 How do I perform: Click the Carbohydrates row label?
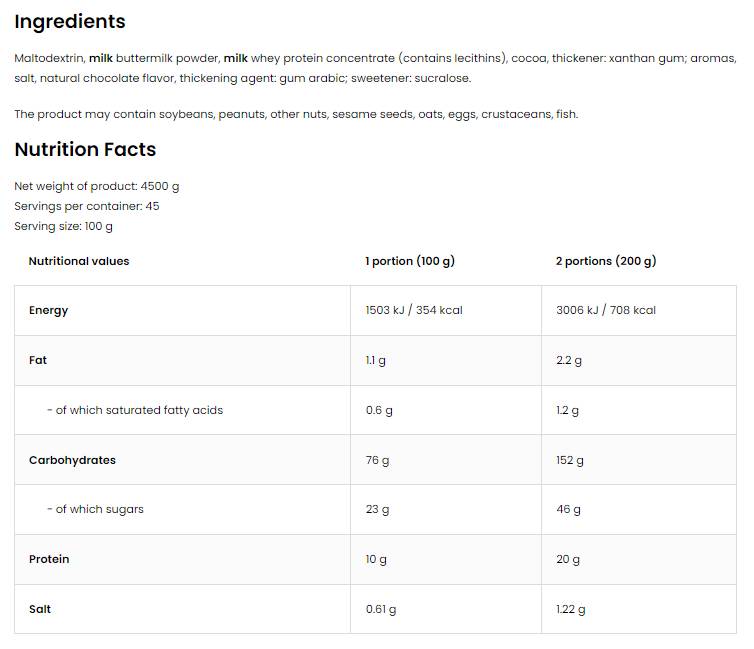[72, 460]
